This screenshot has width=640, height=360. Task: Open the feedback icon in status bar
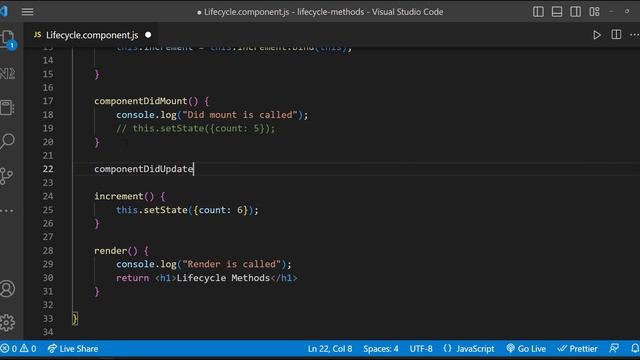click(614, 348)
